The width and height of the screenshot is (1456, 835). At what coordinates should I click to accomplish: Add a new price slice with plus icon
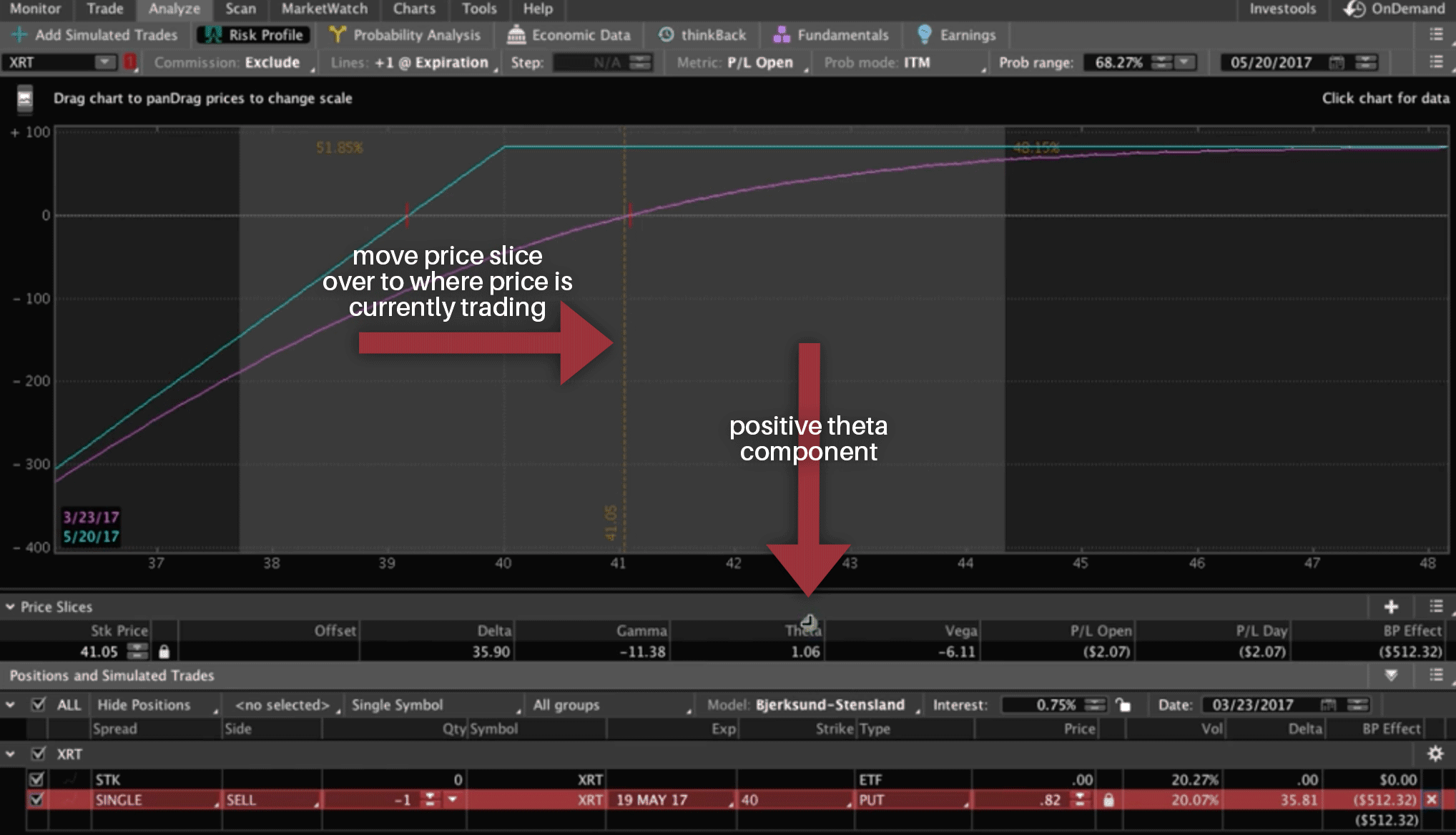coord(1391,606)
